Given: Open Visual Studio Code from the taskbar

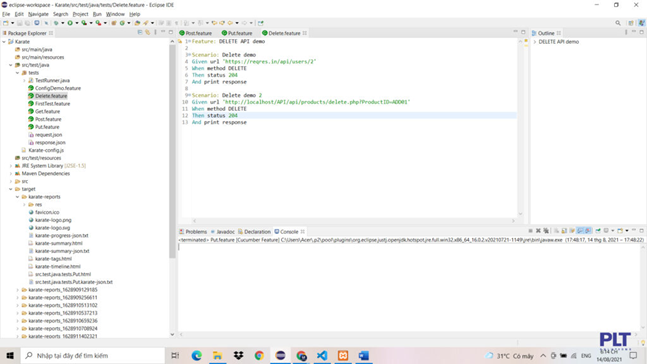Looking at the screenshot, I should (x=322, y=355).
